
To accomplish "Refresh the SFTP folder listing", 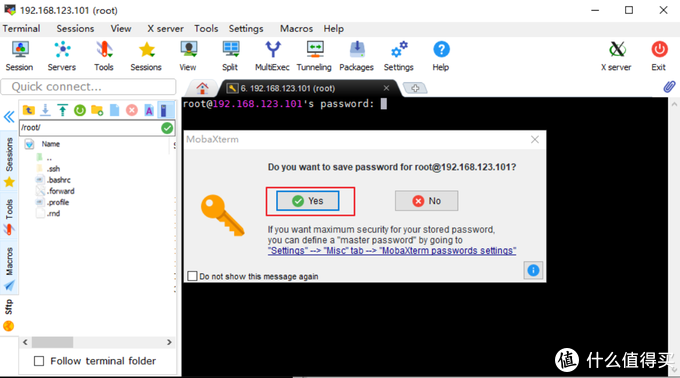I will (x=80, y=110).
